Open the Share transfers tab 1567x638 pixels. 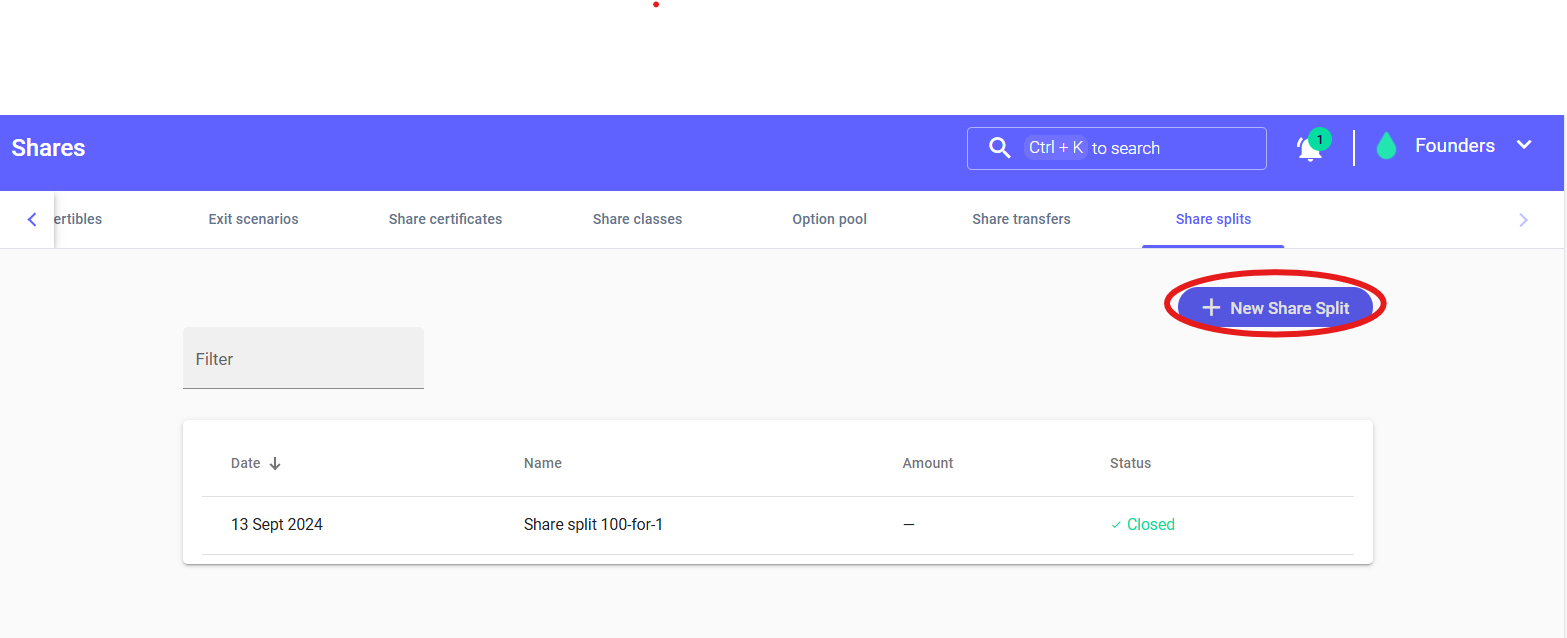pyautogui.click(x=1021, y=219)
